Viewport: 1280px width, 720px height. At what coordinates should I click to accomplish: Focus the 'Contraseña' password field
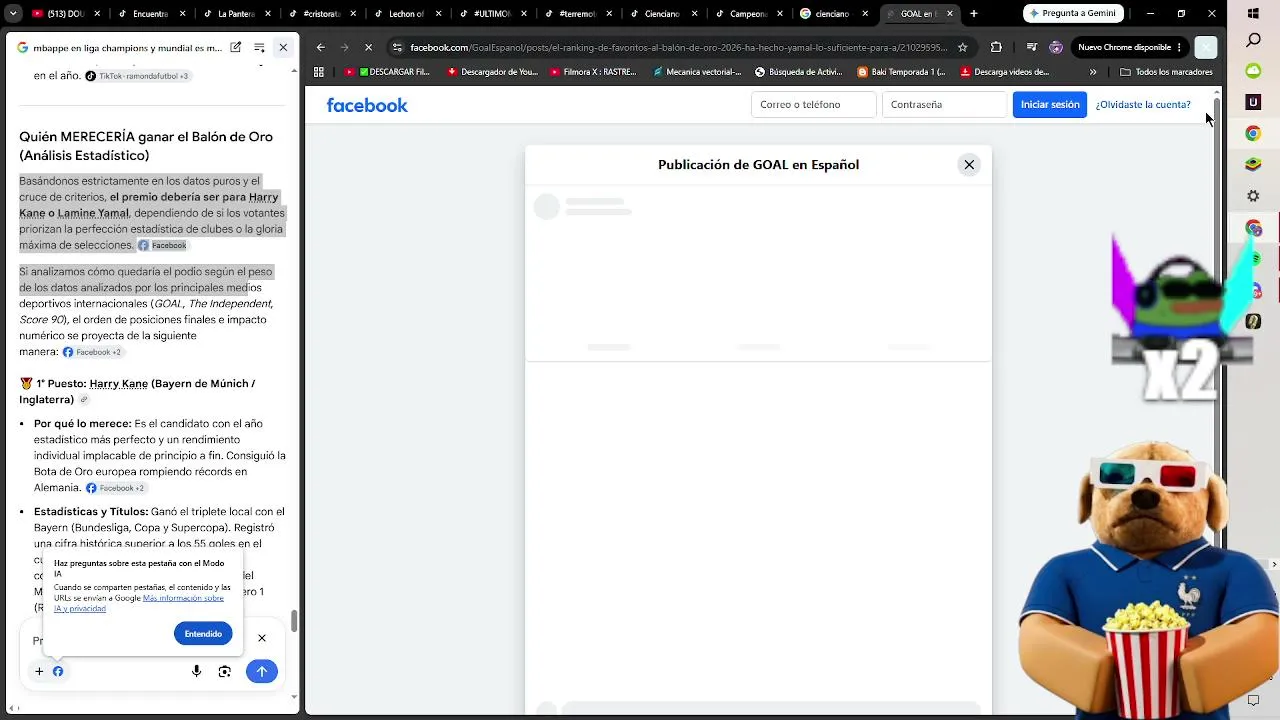click(x=944, y=105)
